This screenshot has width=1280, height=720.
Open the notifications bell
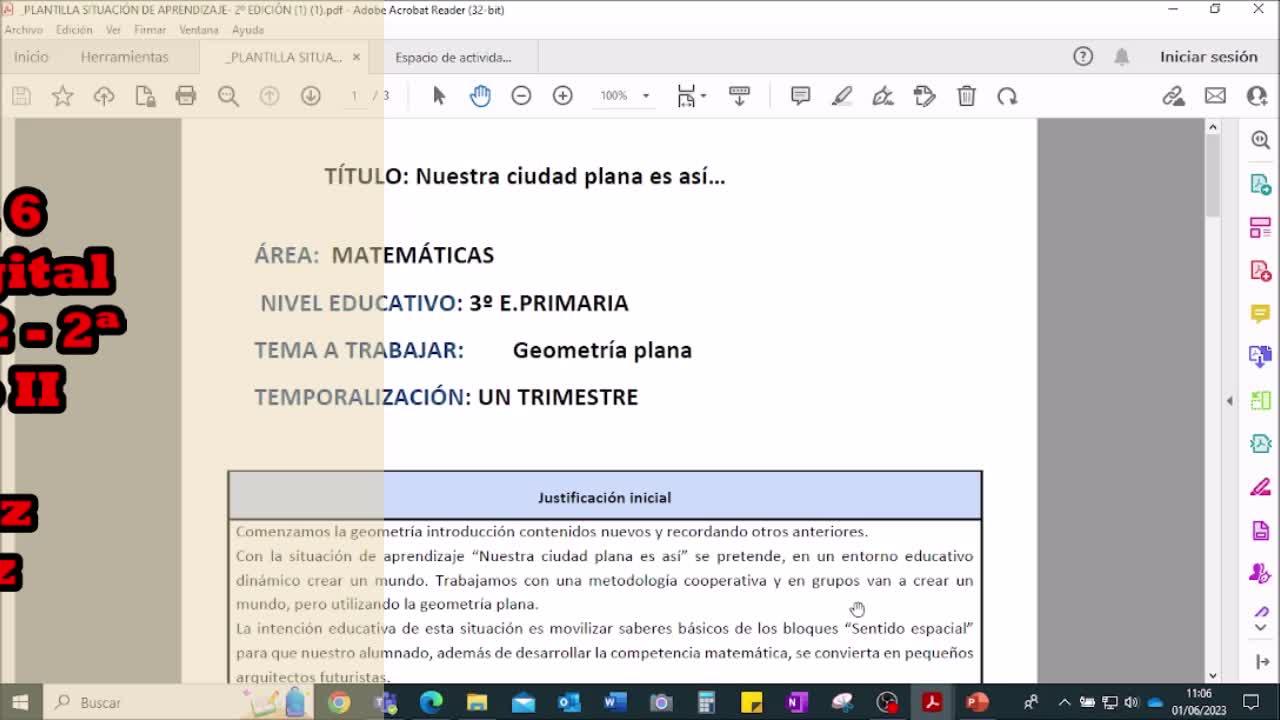pyautogui.click(x=1122, y=57)
